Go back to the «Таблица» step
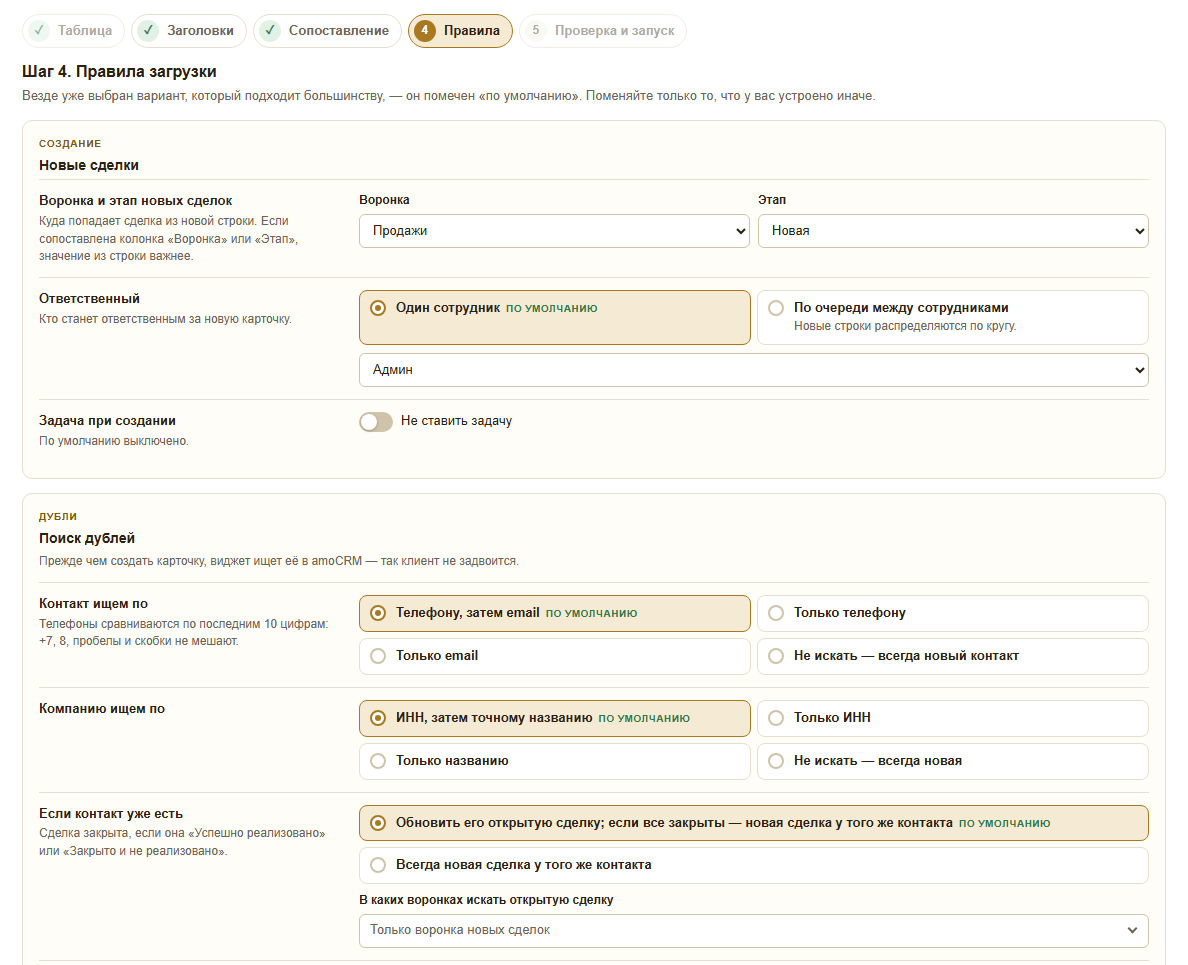Viewport: 1188px width, 965px height. point(73,31)
